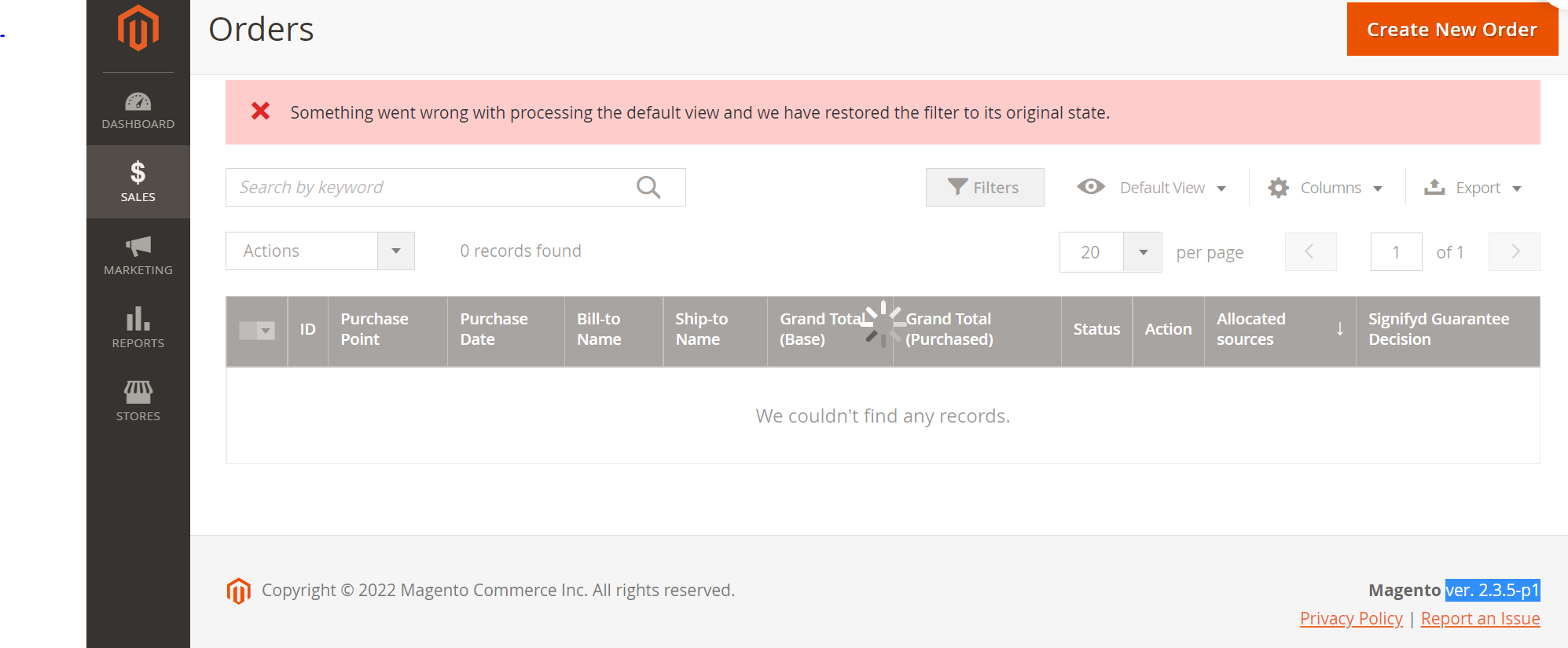Image resolution: width=1568 pixels, height=648 pixels.
Task: Select the Sales section in the sidebar
Action: pos(138,181)
